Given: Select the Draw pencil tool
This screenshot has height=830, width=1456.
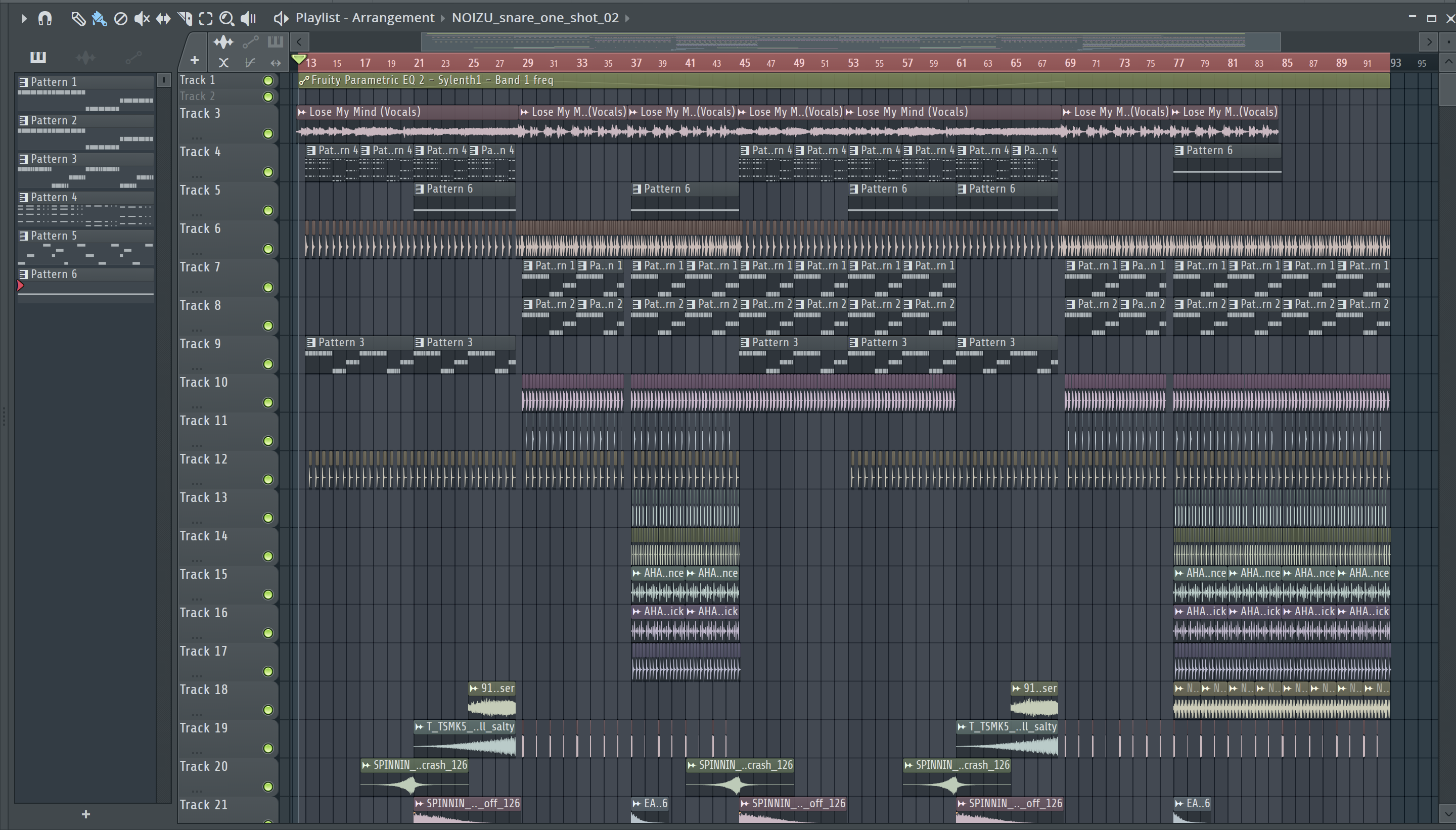Looking at the screenshot, I should (x=78, y=19).
